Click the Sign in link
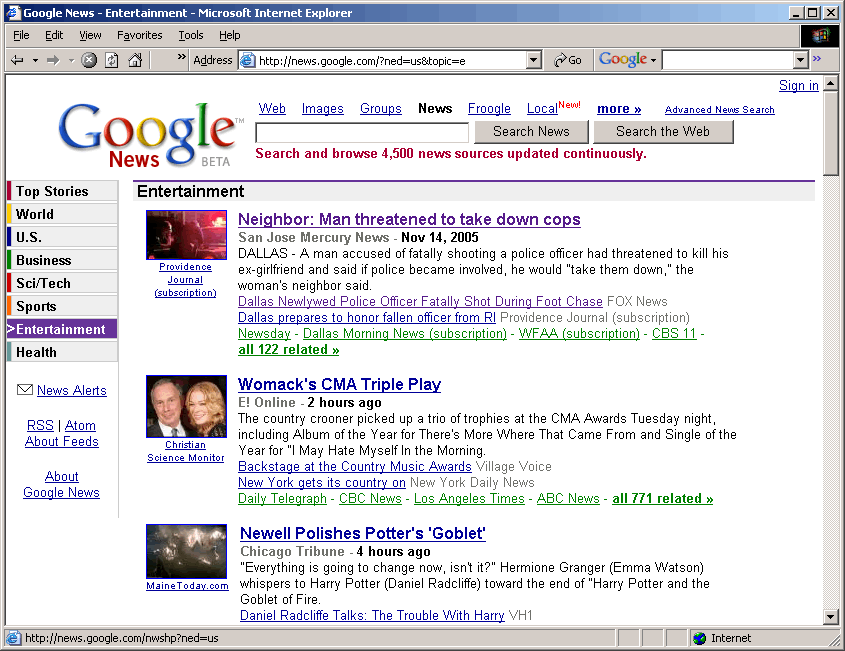Screen dimensions: 845x651 coord(799,85)
